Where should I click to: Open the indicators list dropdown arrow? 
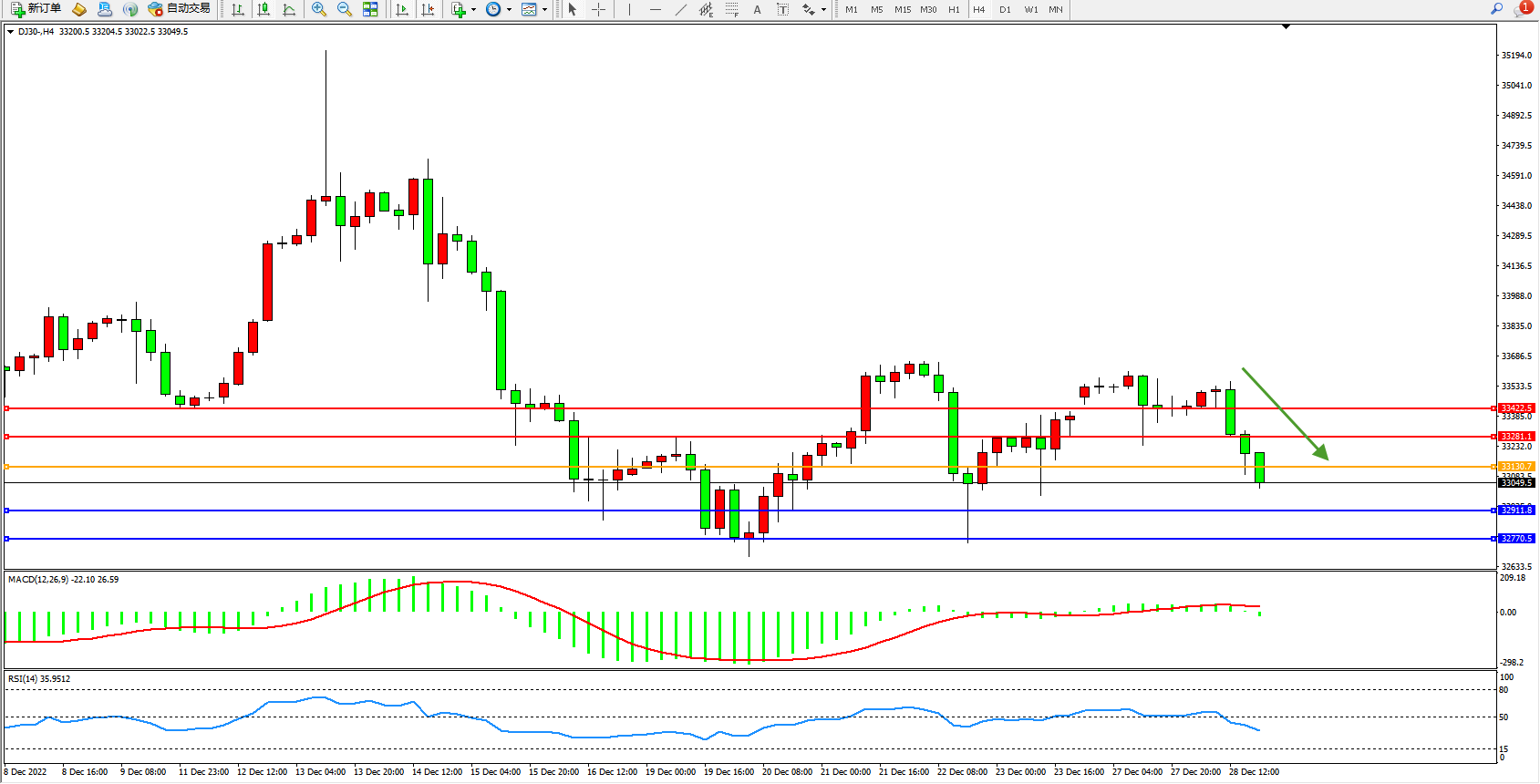[x=473, y=9]
